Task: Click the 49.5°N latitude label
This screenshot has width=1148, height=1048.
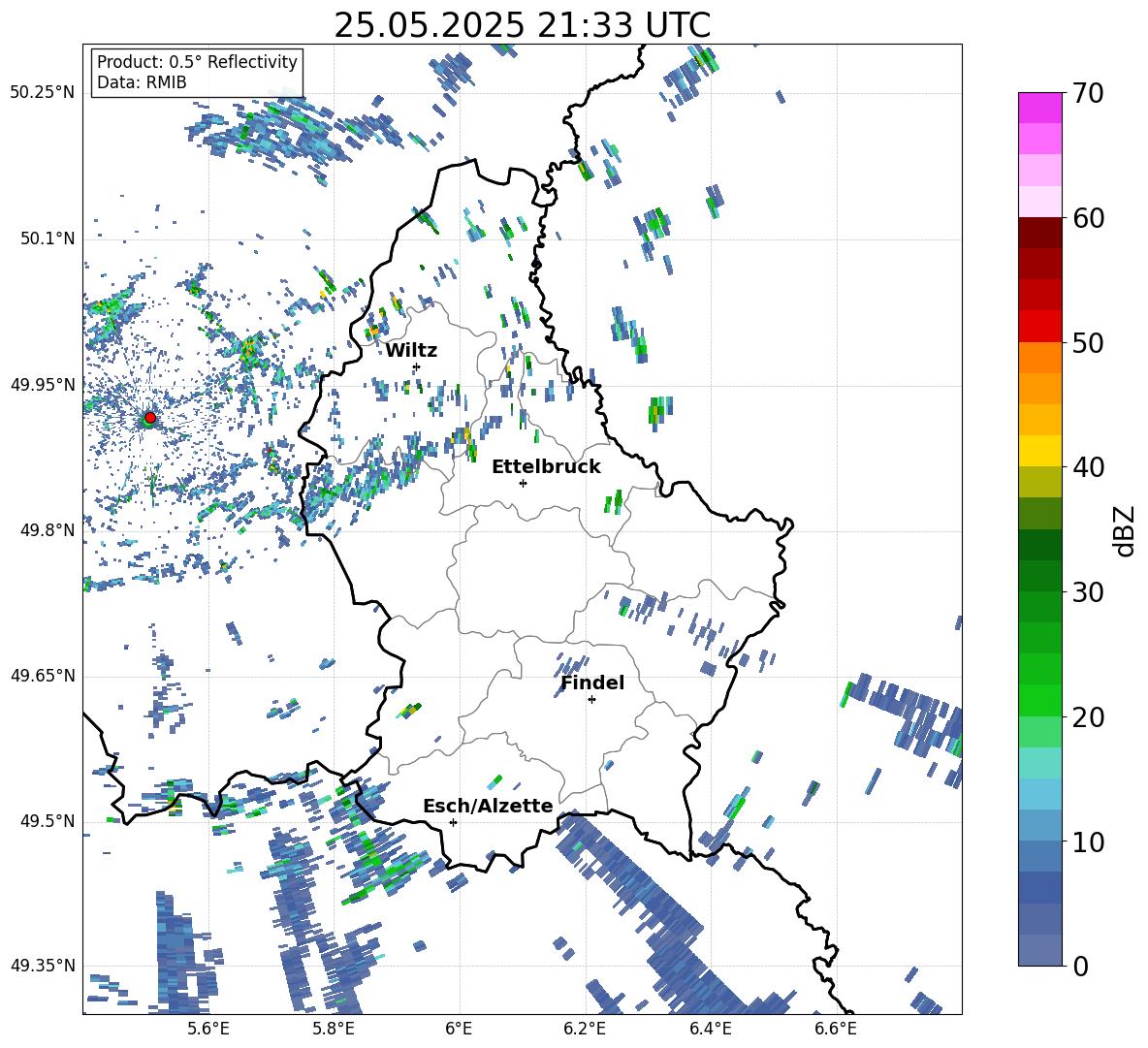Action: [47, 821]
